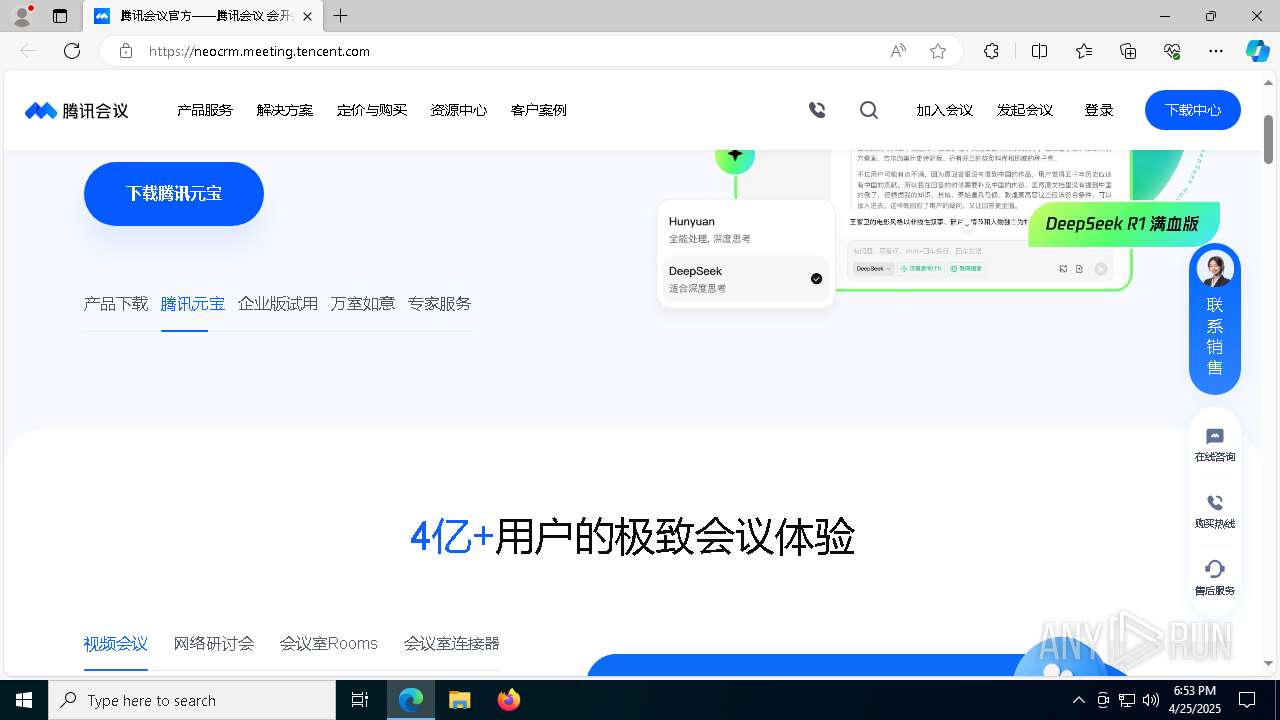Open tab actions menu icon

click(x=60, y=16)
